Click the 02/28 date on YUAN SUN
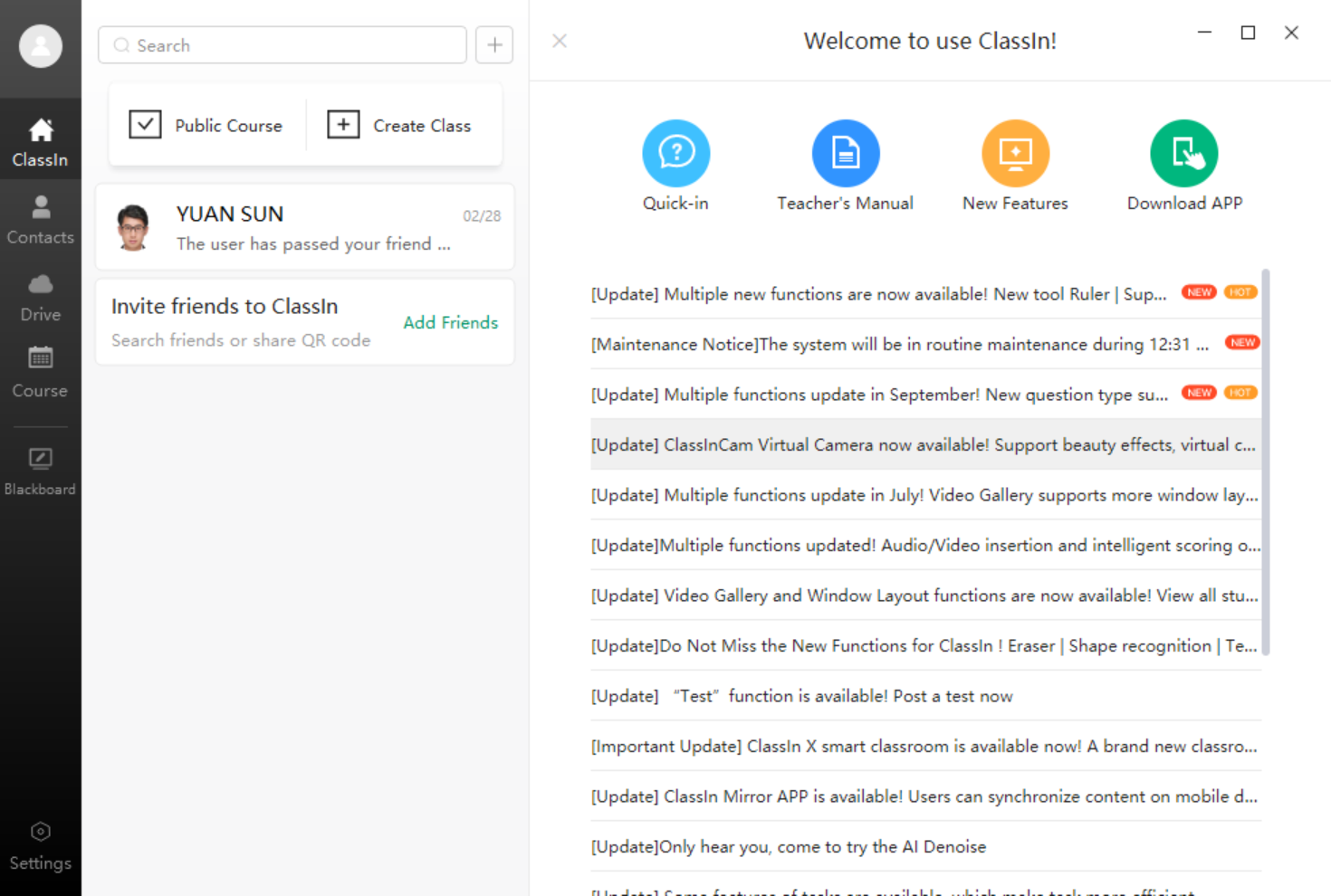 click(x=482, y=216)
